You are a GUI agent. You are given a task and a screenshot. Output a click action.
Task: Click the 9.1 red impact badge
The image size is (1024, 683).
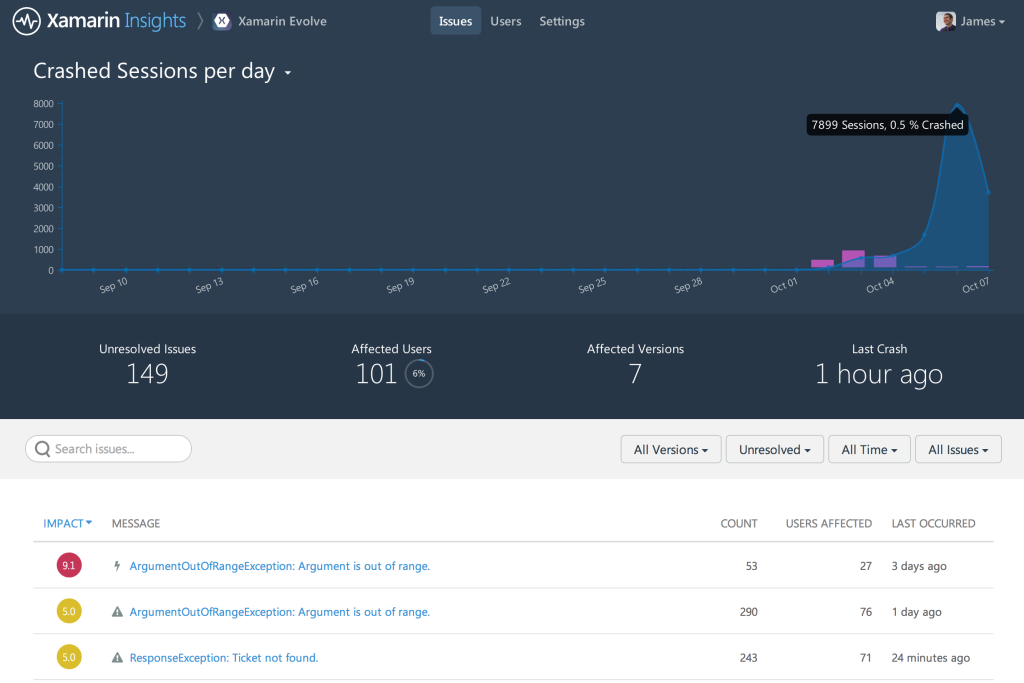(68, 566)
